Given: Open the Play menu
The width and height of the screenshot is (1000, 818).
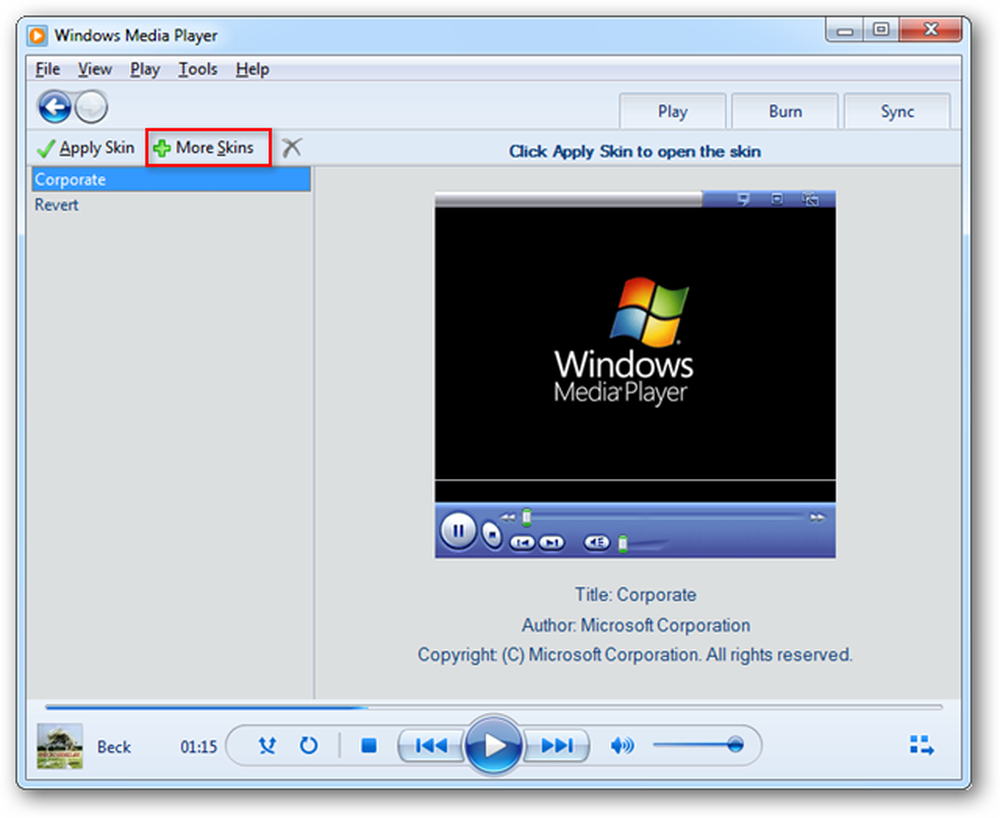Looking at the screenshot, I should [x=145, y=69].
